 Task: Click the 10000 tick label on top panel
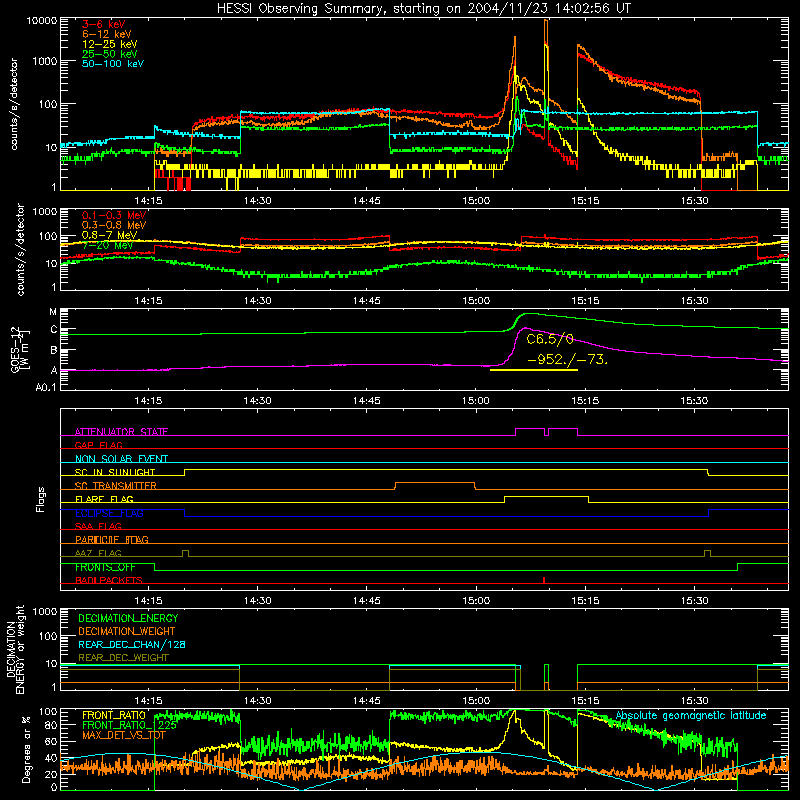coord(42,21)
